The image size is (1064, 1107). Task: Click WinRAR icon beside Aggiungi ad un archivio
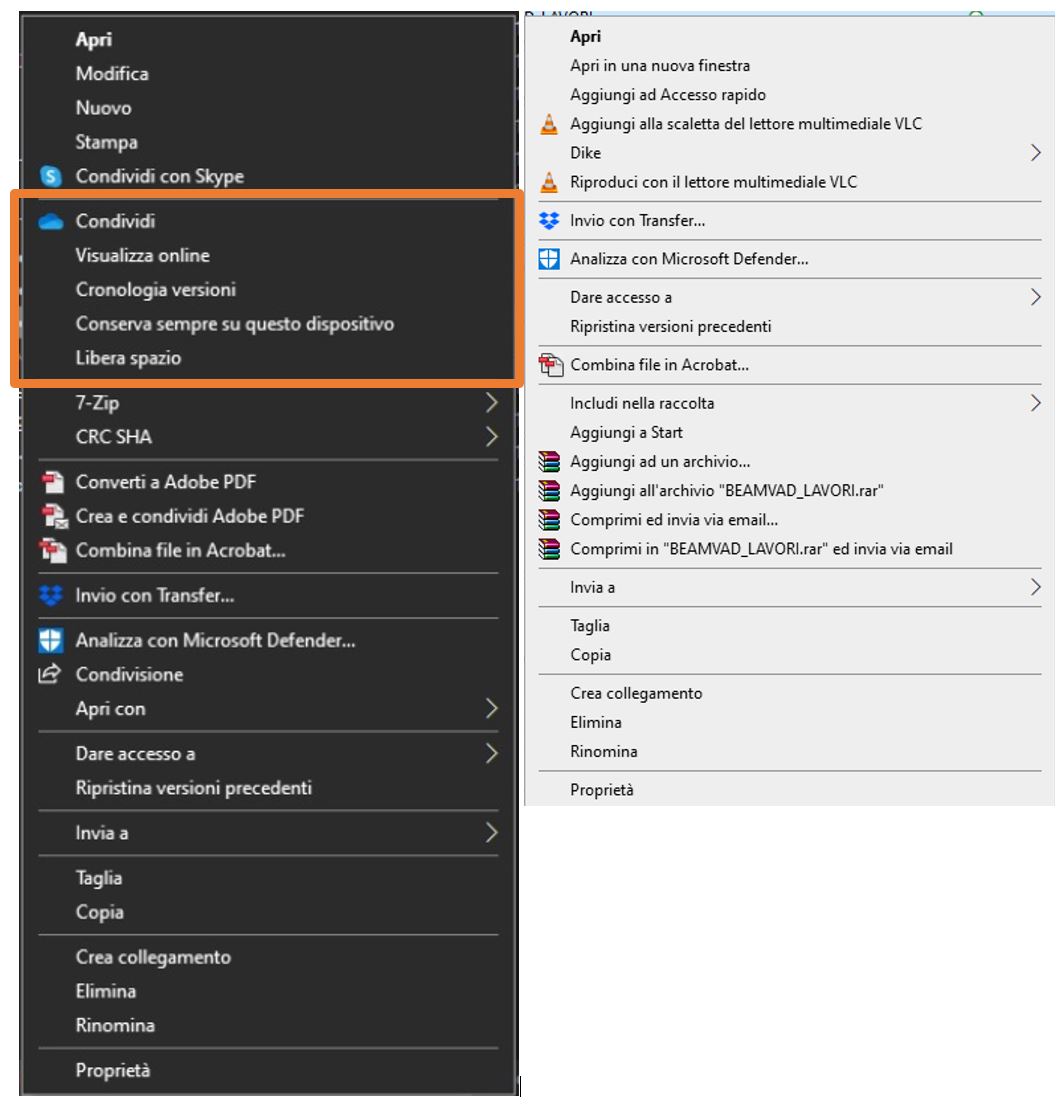(x=549, y=462)
